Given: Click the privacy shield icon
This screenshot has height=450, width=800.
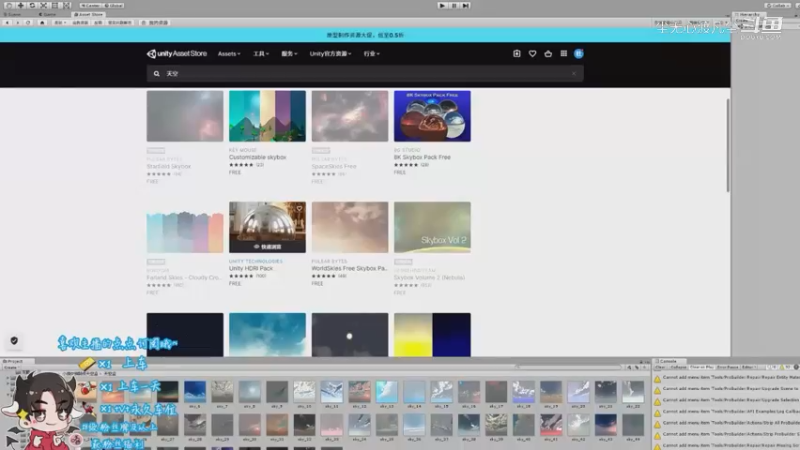Looking at the screenshot, I should pyautogui.click(x=14, y=341).
